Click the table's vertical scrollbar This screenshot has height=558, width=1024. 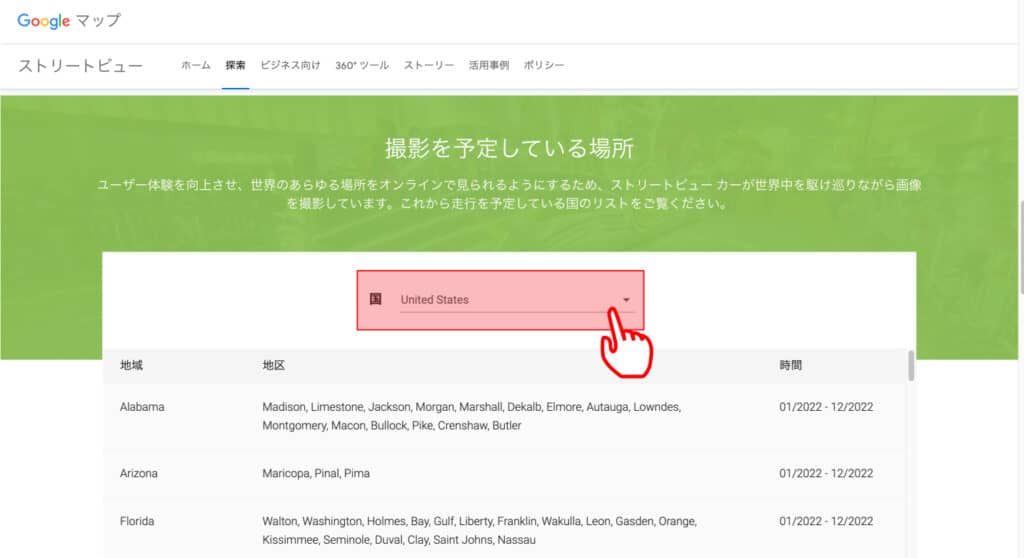tap(911, 366)
